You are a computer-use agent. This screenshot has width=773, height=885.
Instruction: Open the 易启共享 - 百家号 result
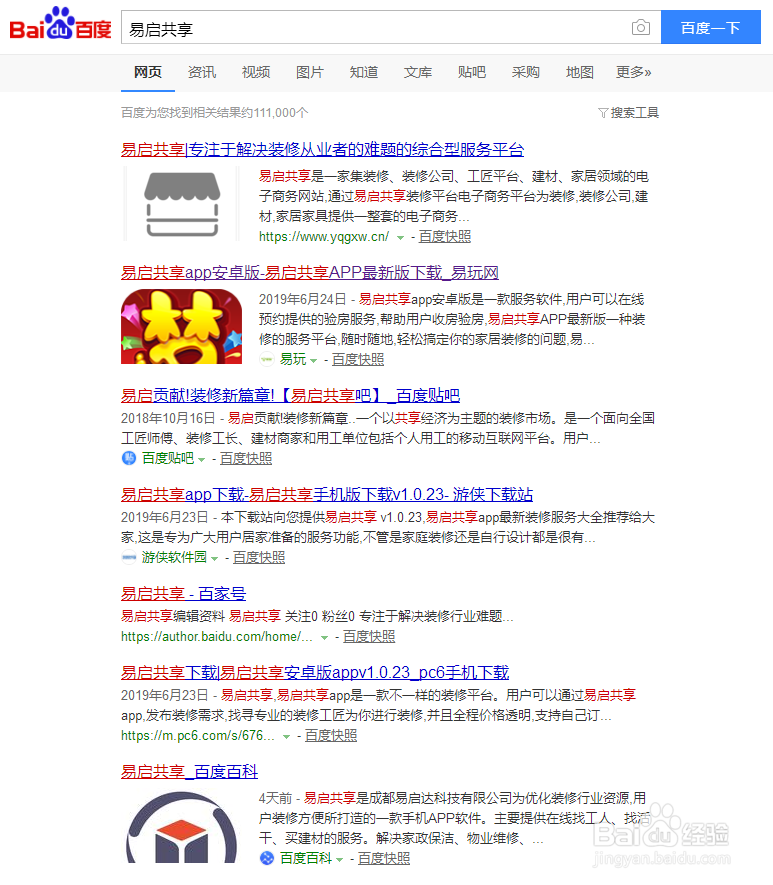(183, 594)
